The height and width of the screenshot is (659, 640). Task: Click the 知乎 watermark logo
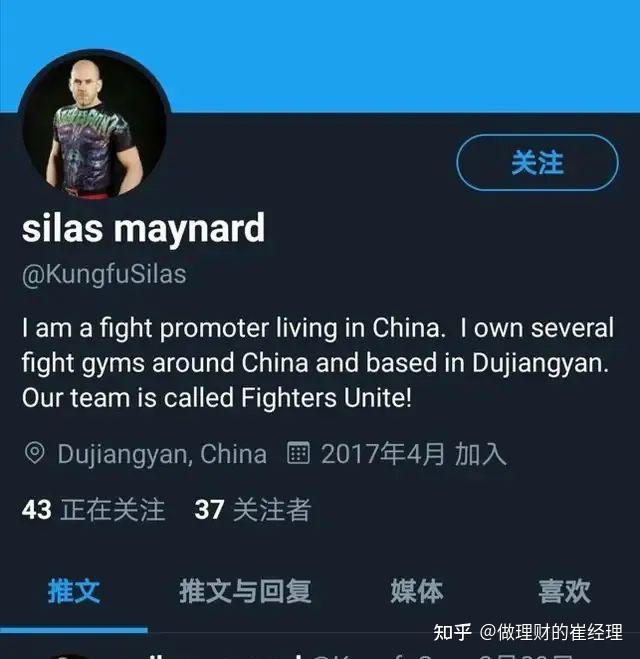[452, 632]
